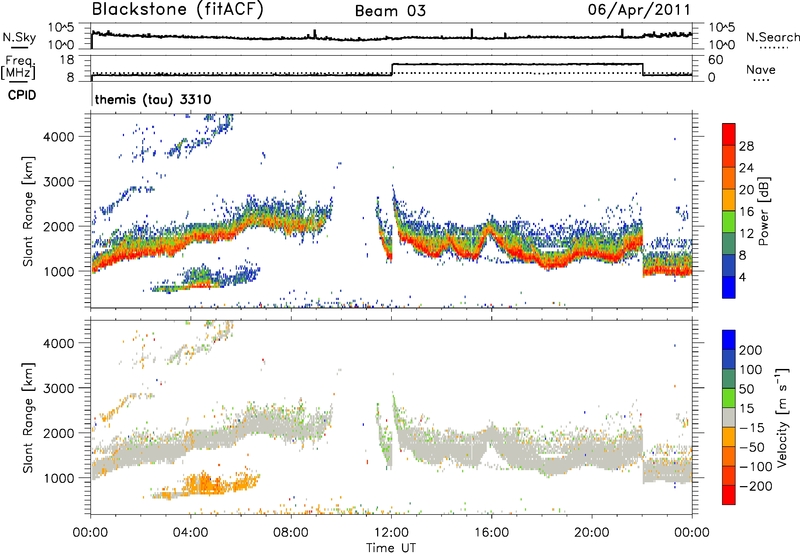The image size is (800, 554).
Task: Click the blue swatch at power colorbar bottom
Action: 729,287
